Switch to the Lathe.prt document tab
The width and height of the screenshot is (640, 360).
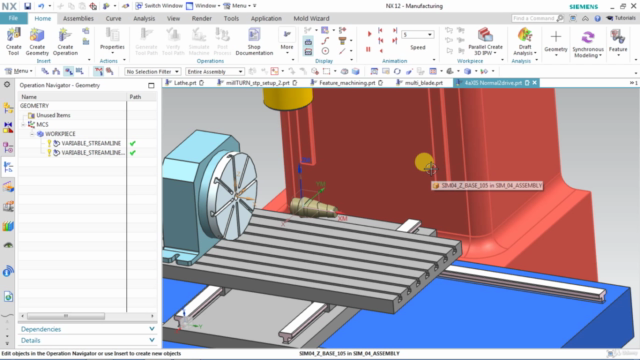(185, 83)
